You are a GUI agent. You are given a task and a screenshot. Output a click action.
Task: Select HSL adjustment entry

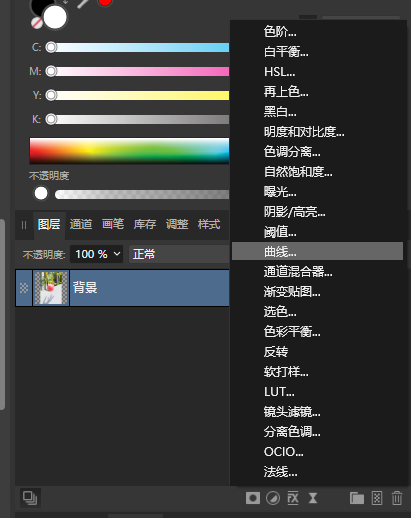pos(318,72)
